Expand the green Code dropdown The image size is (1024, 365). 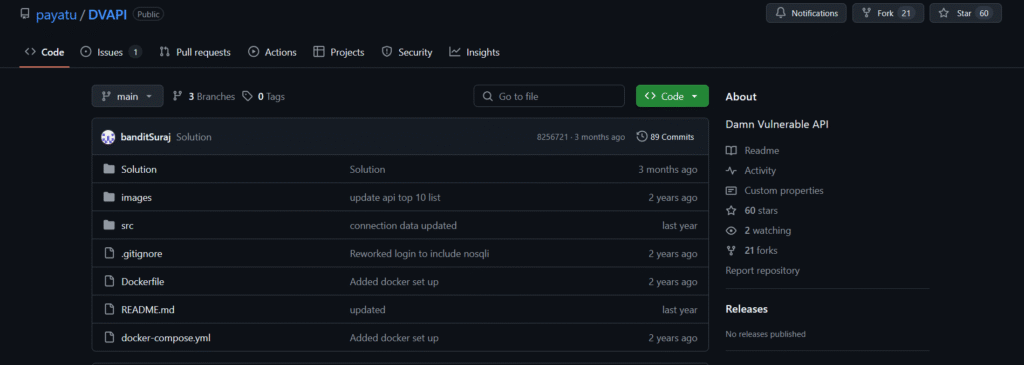pos(672,96)
